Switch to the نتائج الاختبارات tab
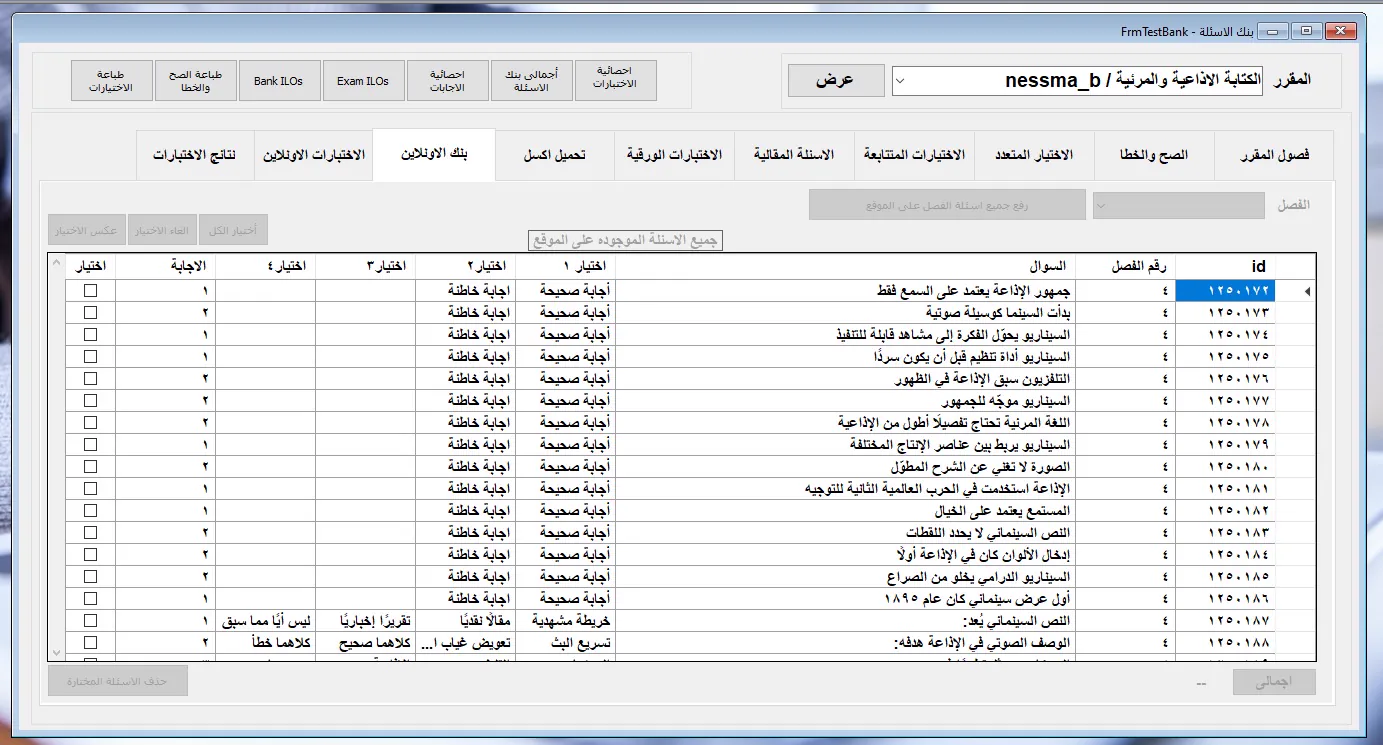 click(194, 155)
